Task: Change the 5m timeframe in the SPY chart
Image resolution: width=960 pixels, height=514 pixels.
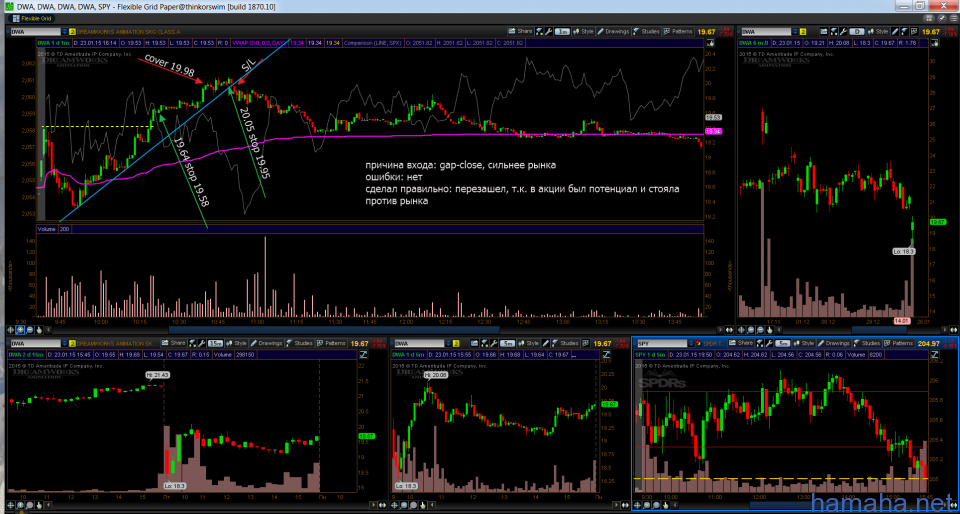Action: [x=783, y=343]
